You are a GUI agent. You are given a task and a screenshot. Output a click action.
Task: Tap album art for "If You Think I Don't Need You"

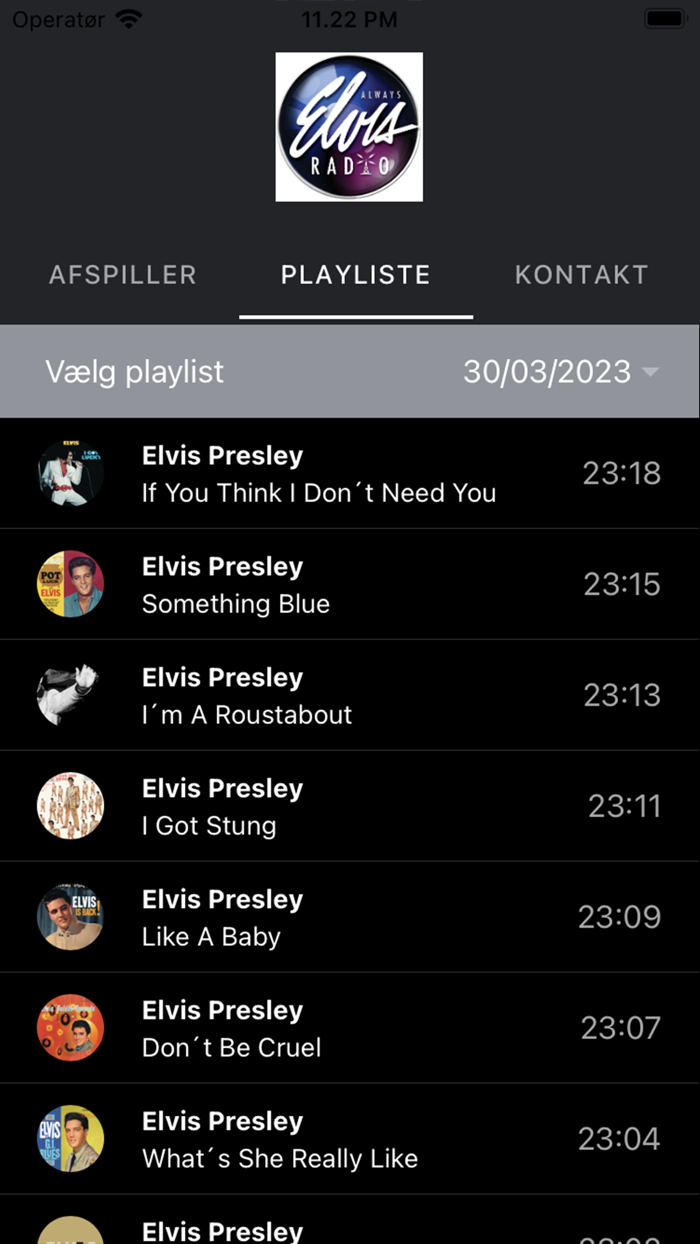point(70,473)
